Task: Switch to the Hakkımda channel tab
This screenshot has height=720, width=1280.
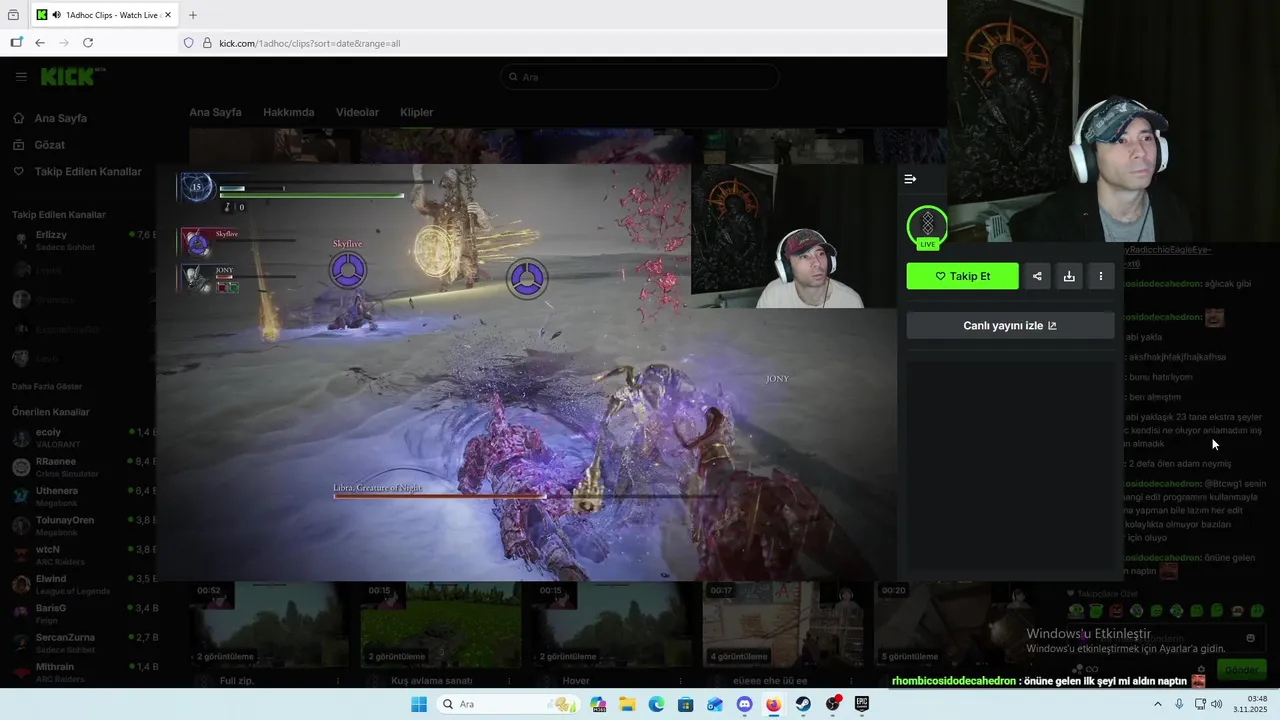Action: (x=288, y=112)
